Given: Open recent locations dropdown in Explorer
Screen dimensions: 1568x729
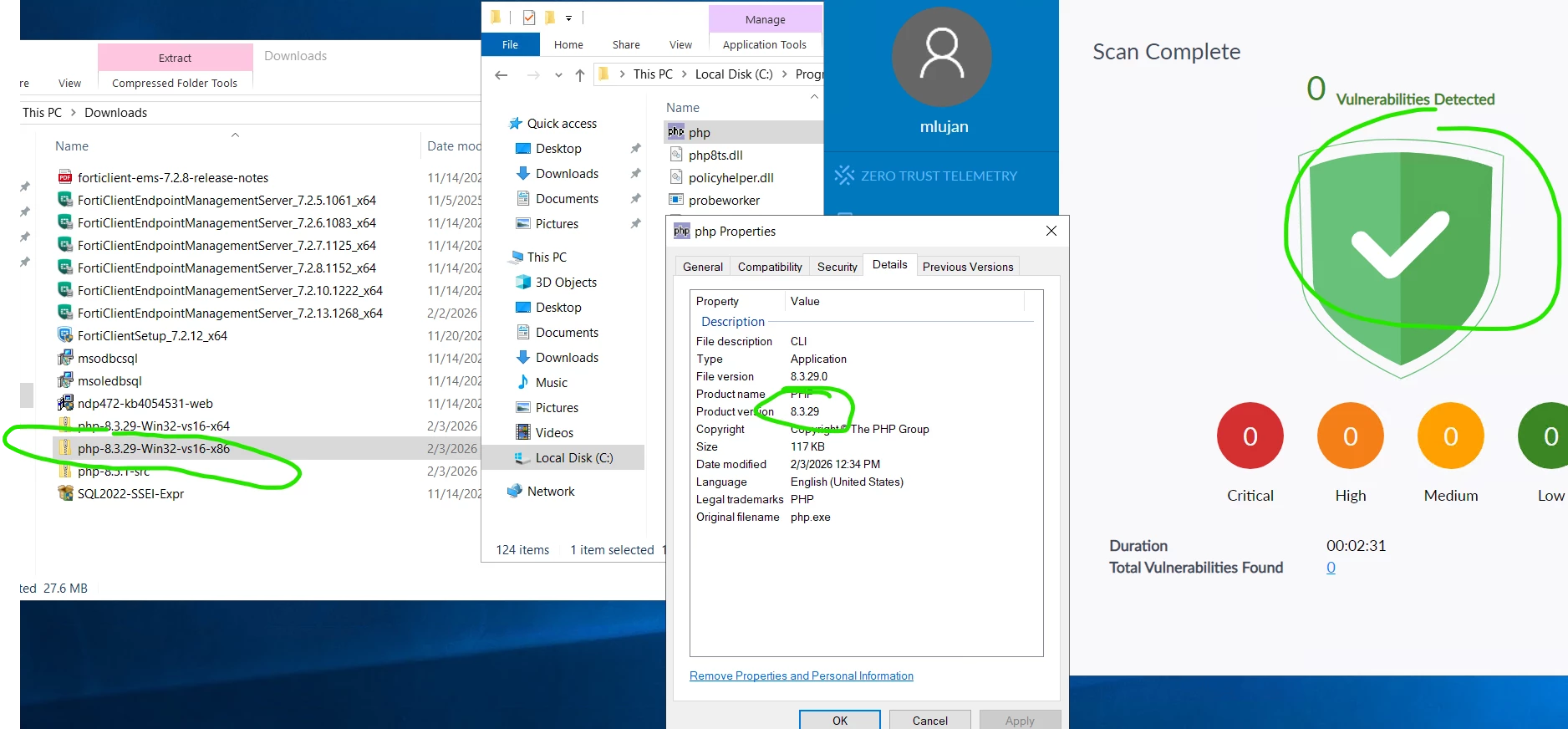Looking at the screenshot, I should click(x=558, y=75).
